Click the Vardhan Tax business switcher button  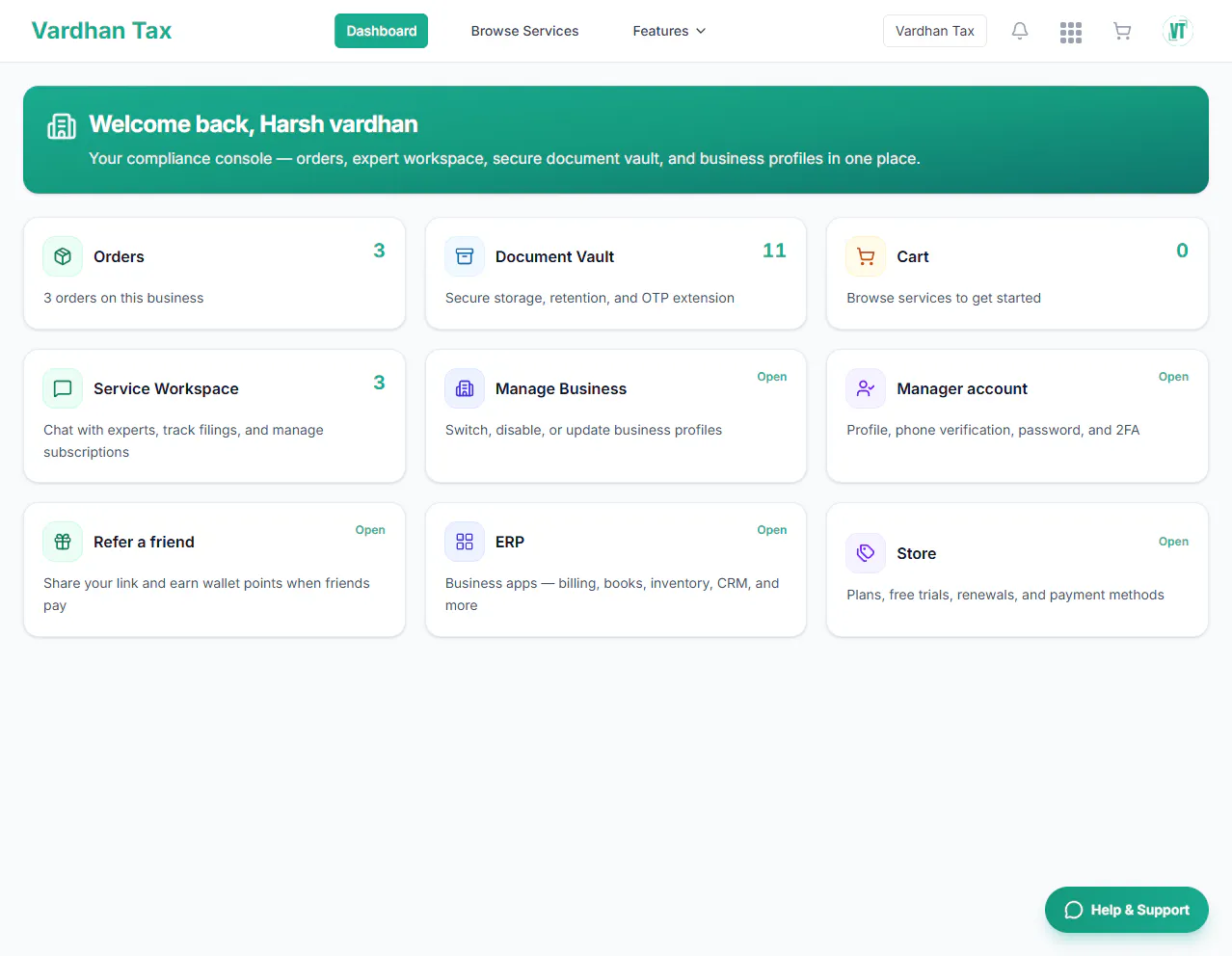[935, 31]
